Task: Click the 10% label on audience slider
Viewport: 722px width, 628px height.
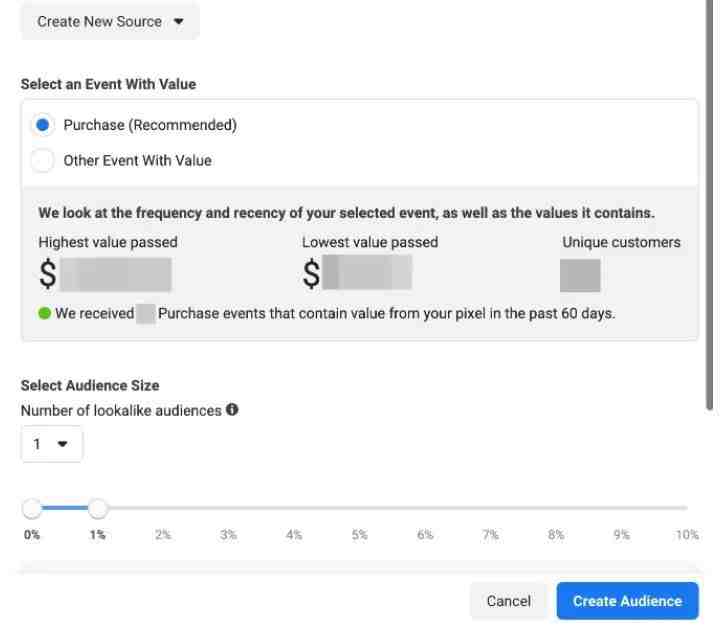Action: click(687, 535)
